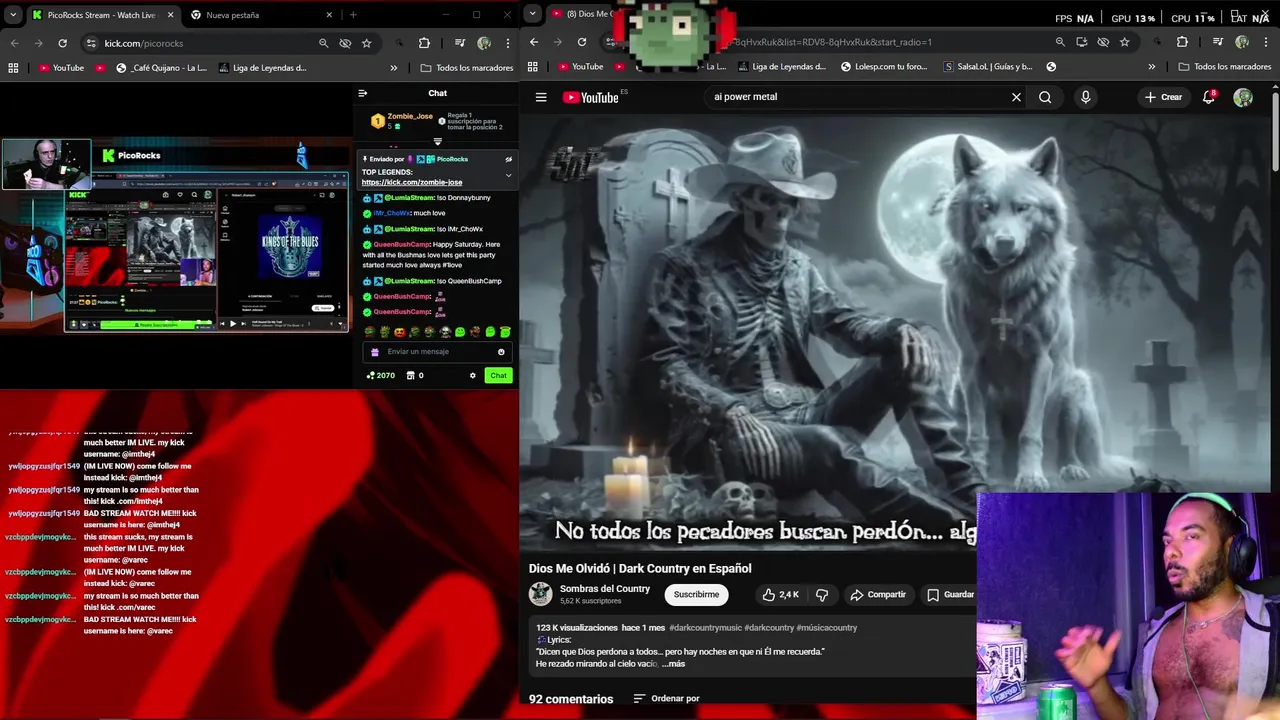The width and height of the screenshot is (1280, 720).
Task: Open apps grid in Kick bookmarks bar
Action: (x=13, y=68)
